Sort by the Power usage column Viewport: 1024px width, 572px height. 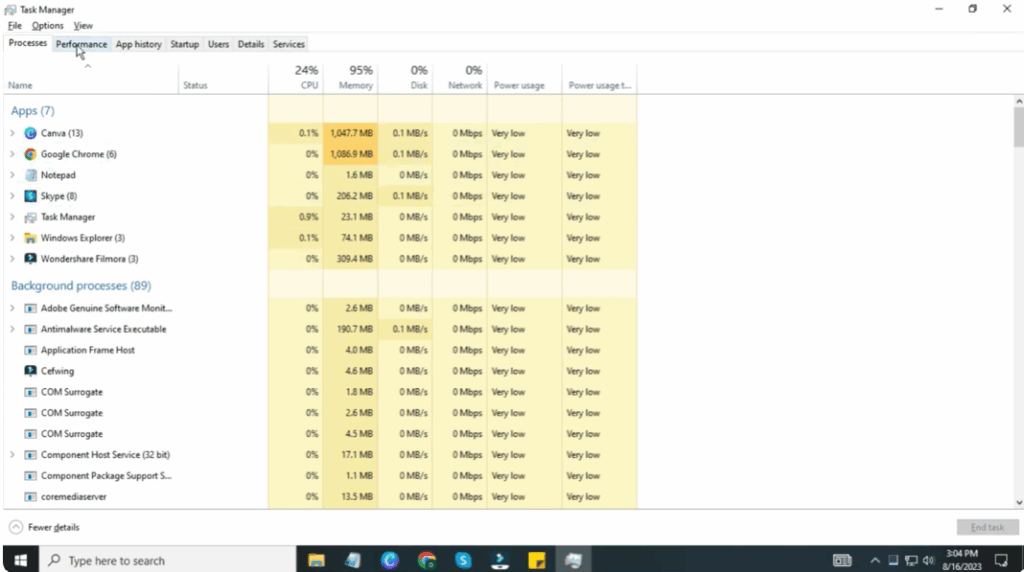[x=524, y=77]
